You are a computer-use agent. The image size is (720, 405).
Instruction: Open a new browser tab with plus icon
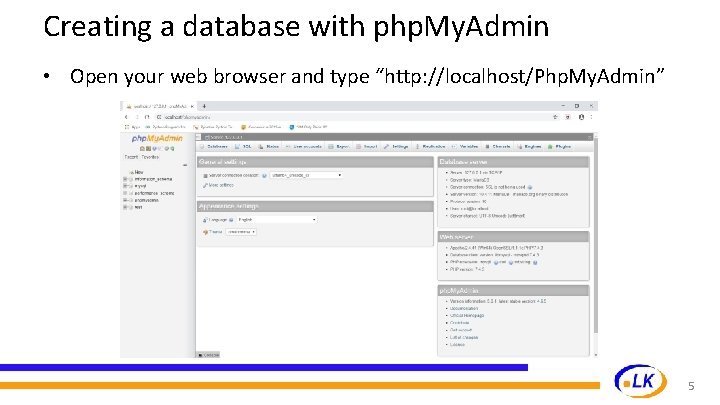click(204, 106)
